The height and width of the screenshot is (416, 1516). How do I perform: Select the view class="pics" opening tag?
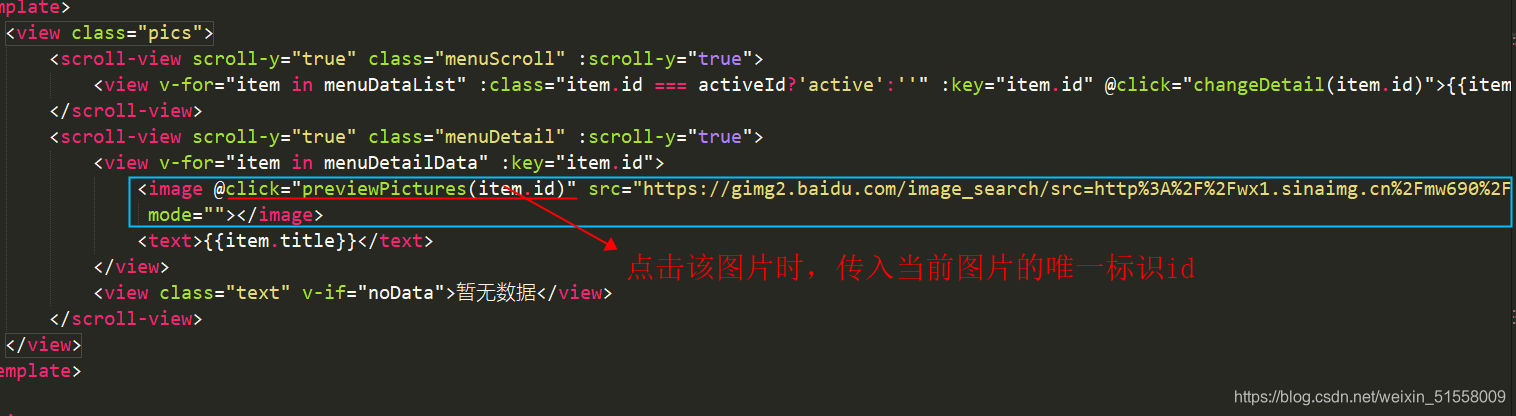(110, 33)
